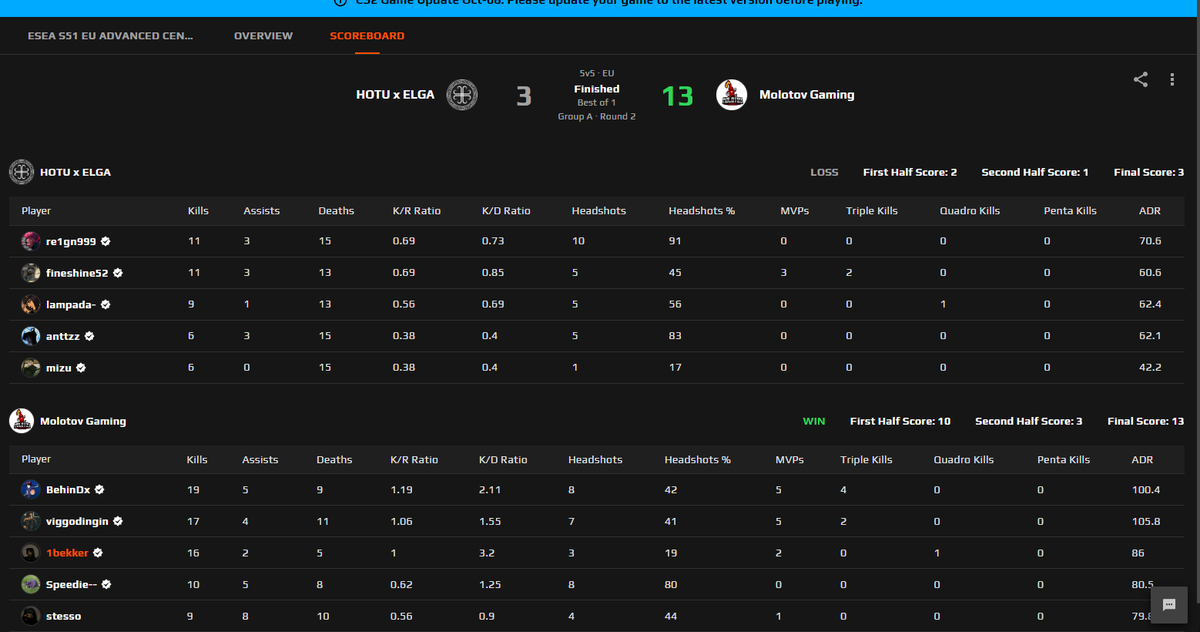Click the green 13 score
Viewport: 1200px width, 632px height.
[x=677, y=96]
